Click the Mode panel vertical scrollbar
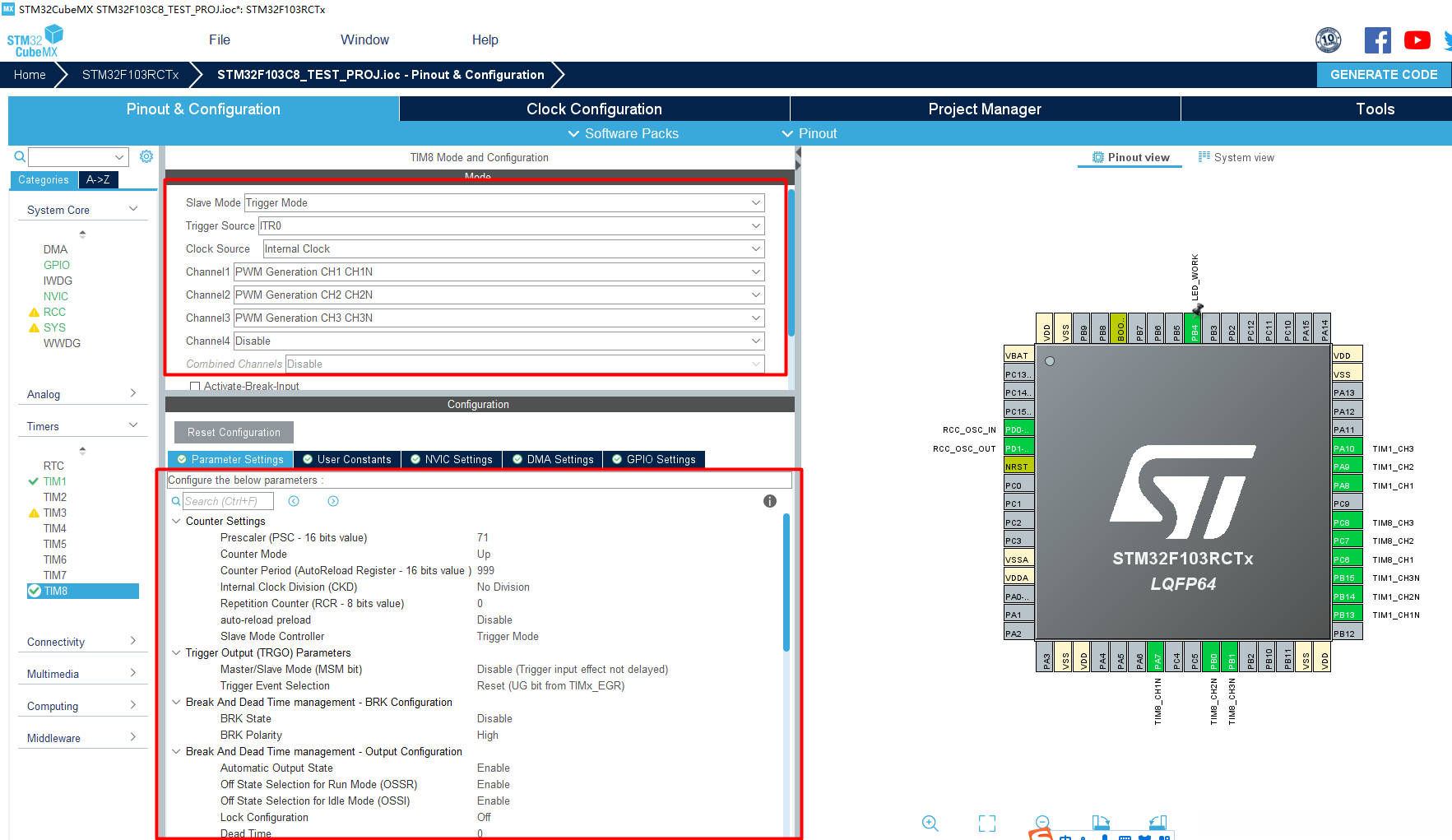The image size is (1452, 840). click(x=791, y=262)
